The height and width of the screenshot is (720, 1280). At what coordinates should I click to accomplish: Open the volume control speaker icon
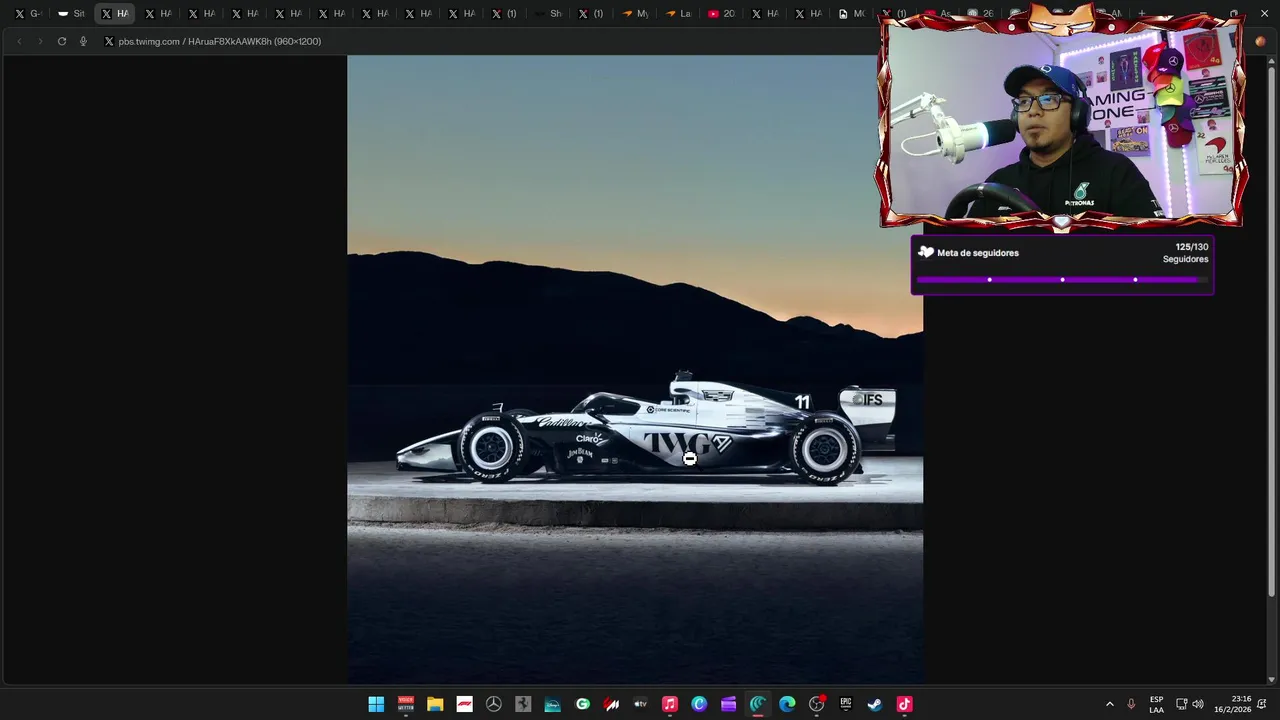click(x=1198, y=704)
